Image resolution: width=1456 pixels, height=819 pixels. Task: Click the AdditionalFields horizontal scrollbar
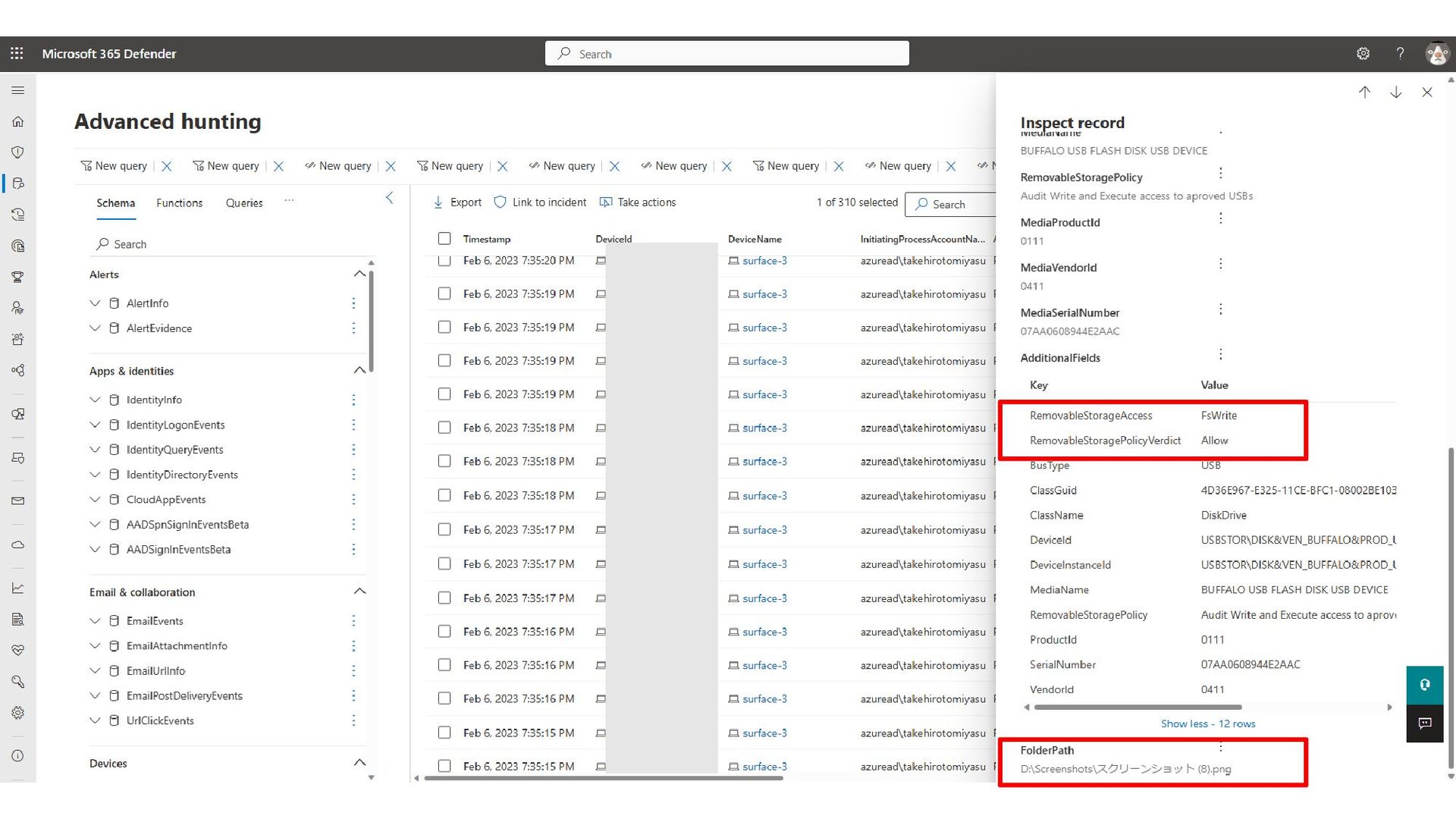tap(1137, 708)
